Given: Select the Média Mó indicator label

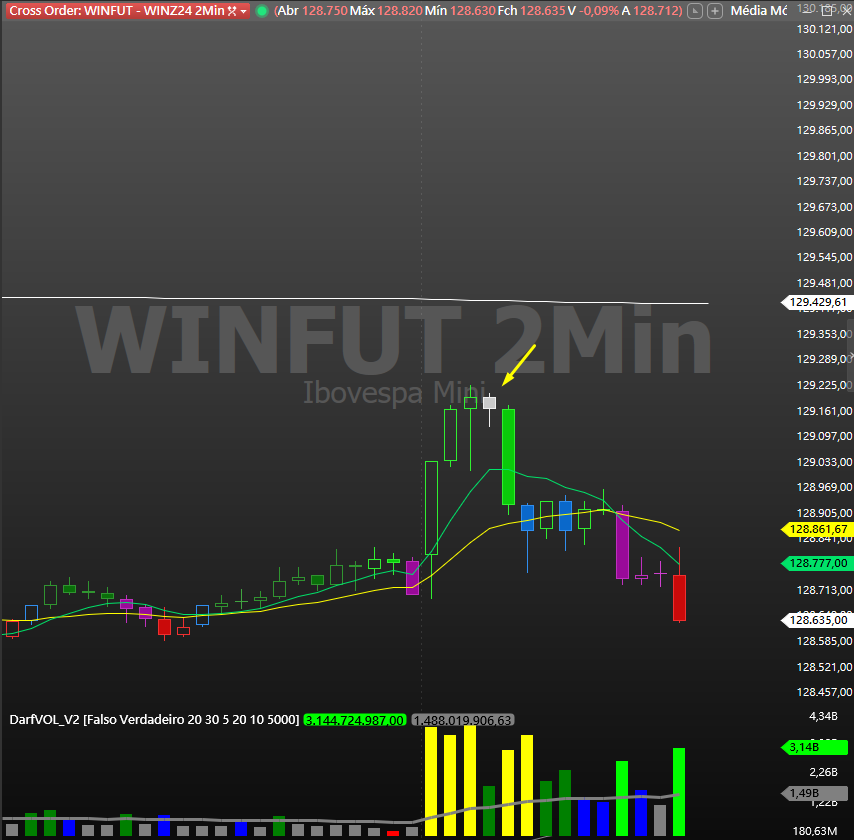Looking at the screenshot, I should point(758,10).
